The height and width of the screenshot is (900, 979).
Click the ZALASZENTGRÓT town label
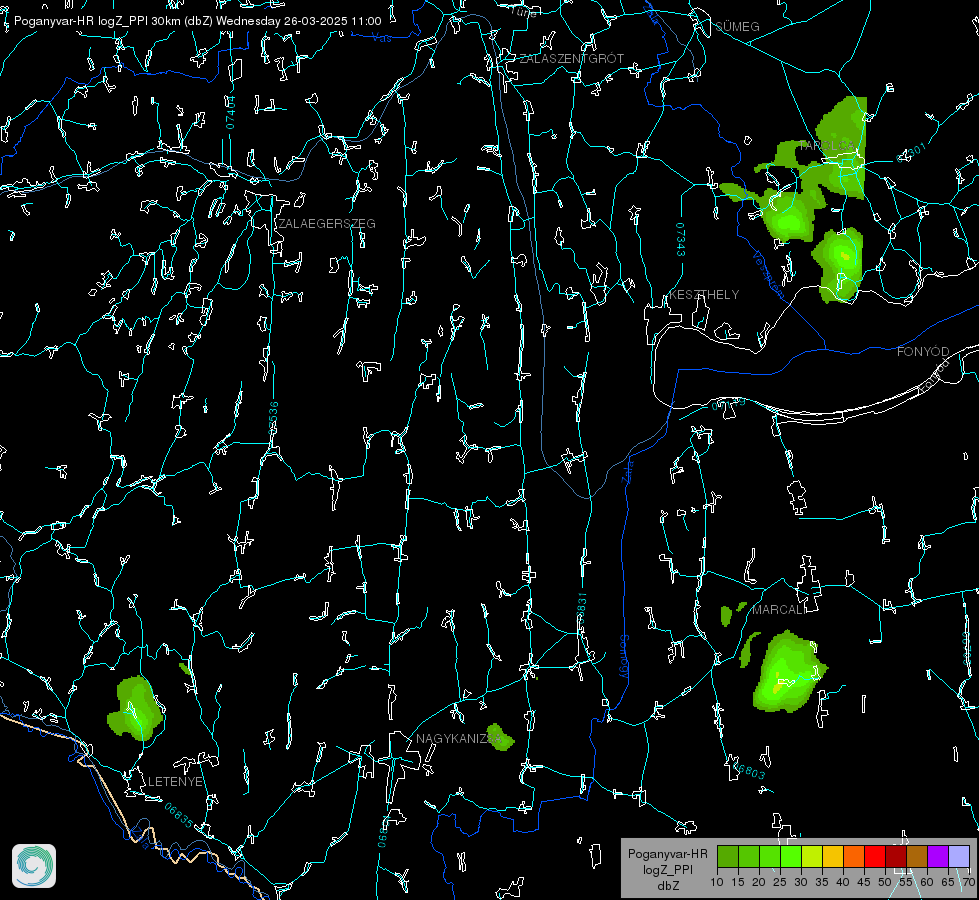pyautogui.click(x=571, y=59)
